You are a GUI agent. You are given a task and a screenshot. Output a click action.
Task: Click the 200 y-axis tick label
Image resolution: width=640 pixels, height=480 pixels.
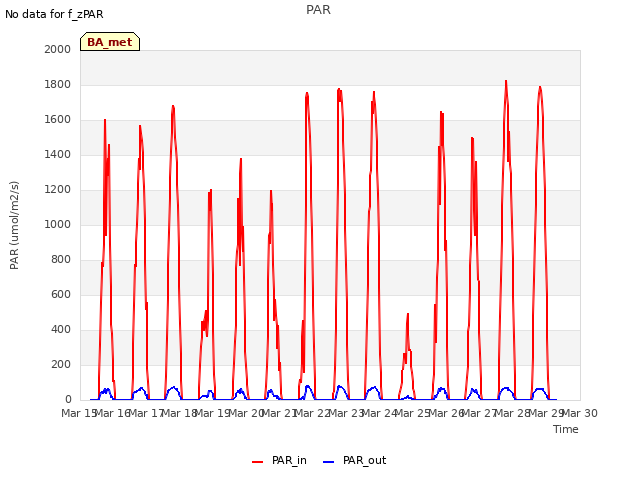(x=61, y=364)
